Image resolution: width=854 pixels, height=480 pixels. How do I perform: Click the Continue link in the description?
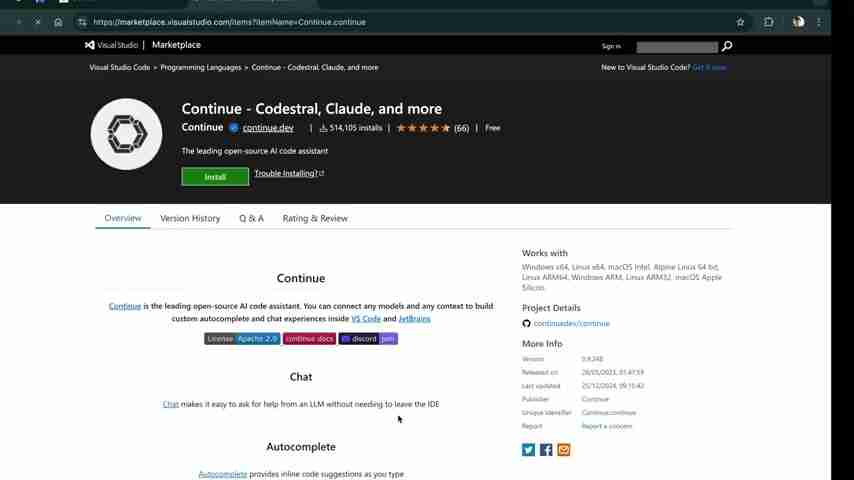pyautogui.click(x=125, y=306)
